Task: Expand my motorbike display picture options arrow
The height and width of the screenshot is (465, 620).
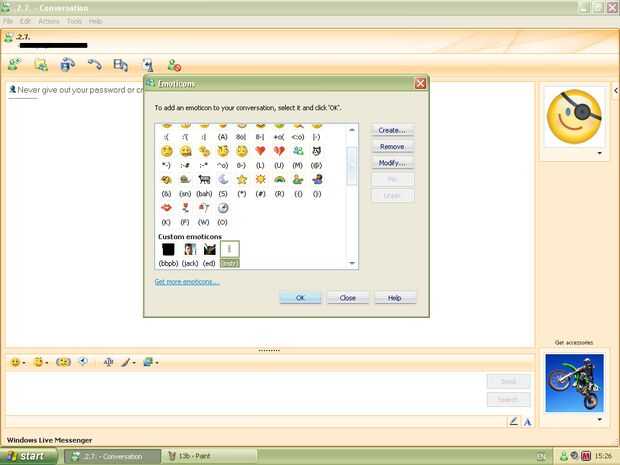Action: 600,419
